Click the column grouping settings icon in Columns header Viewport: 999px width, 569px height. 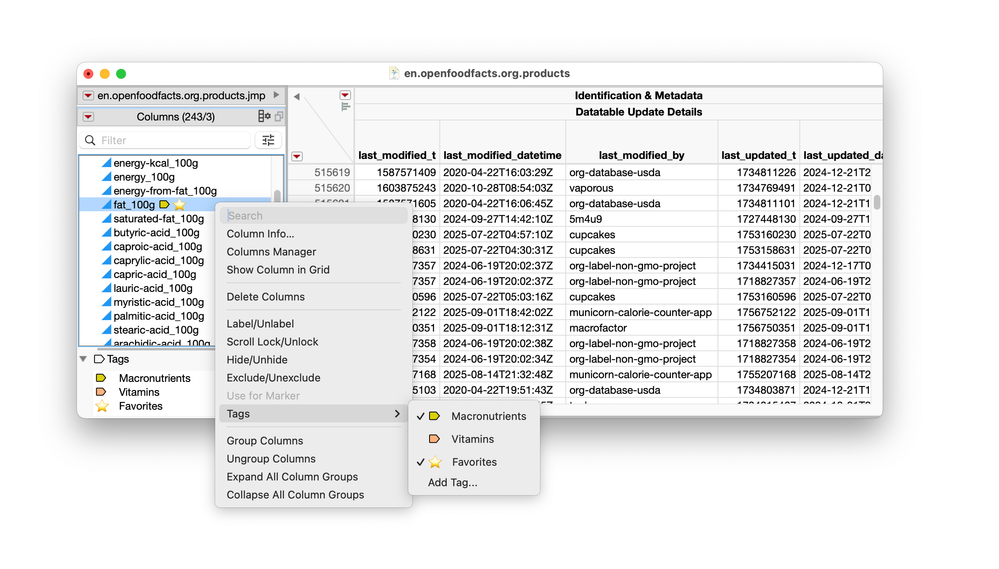pos(264,117)
